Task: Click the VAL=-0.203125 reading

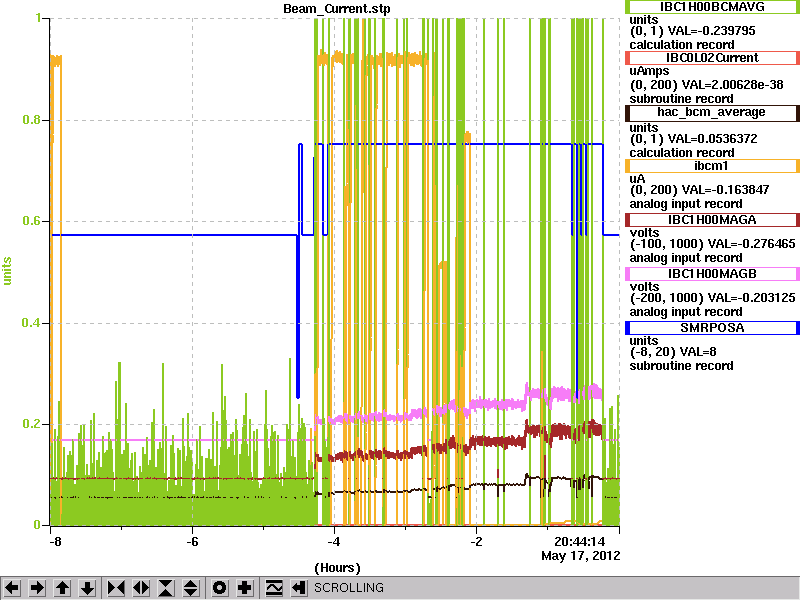Action: (x=752, y=298)
